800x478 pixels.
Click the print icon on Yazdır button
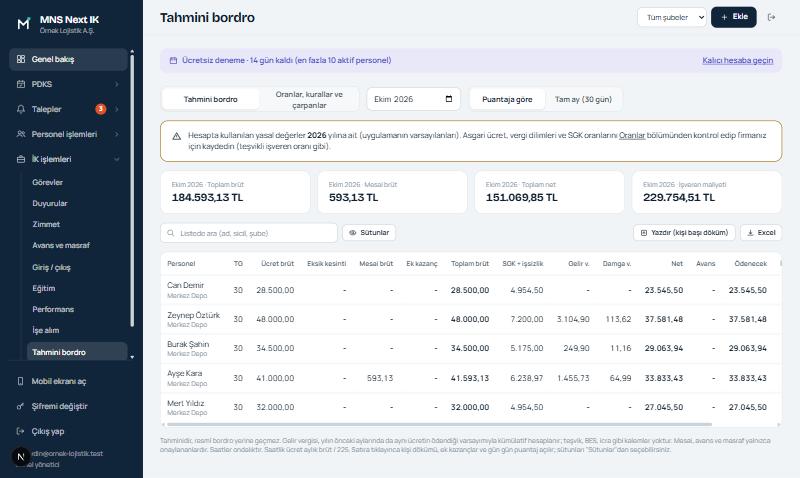644,233
